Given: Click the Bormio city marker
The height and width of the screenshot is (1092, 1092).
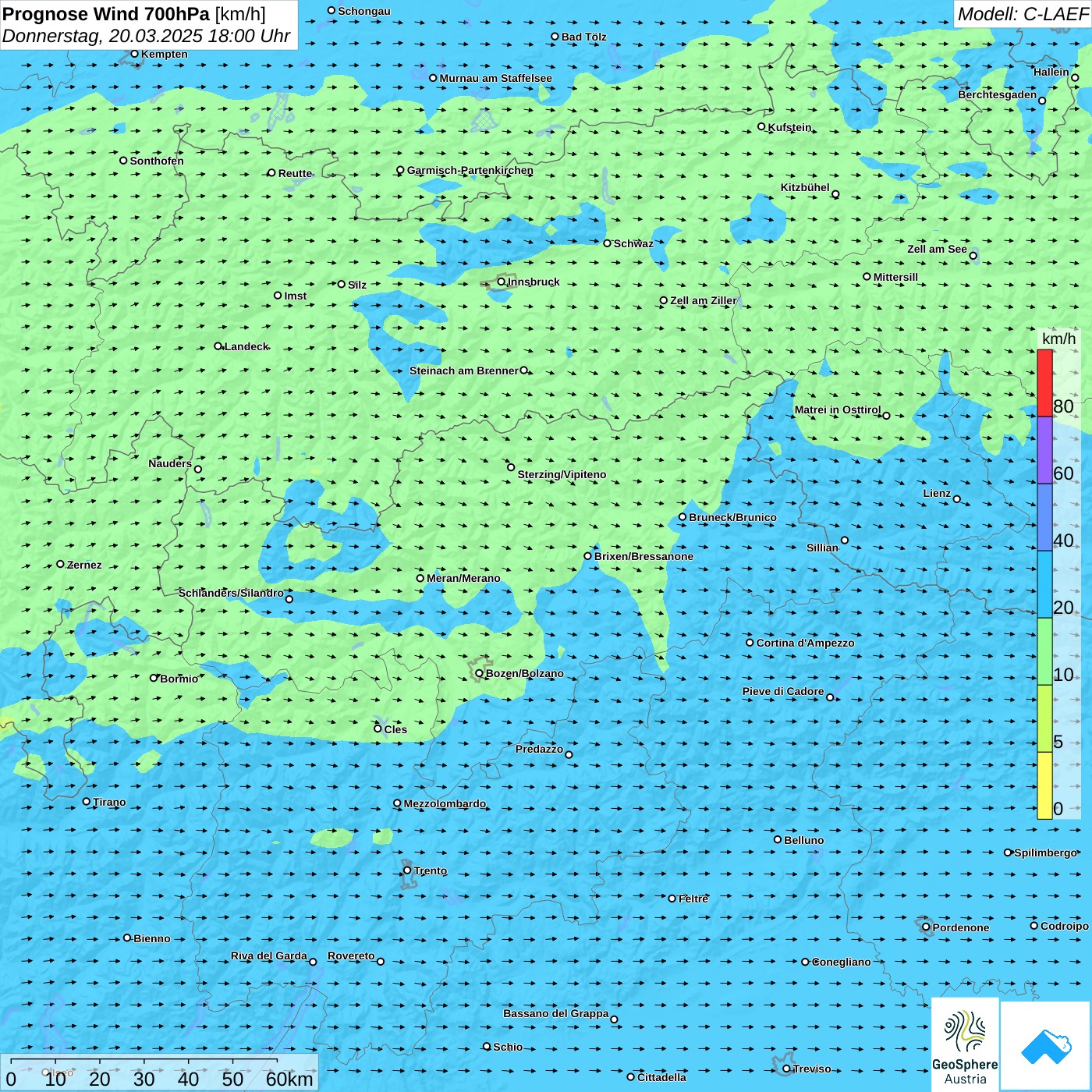Looking at the screenshot, I should (x=154, y=678).
